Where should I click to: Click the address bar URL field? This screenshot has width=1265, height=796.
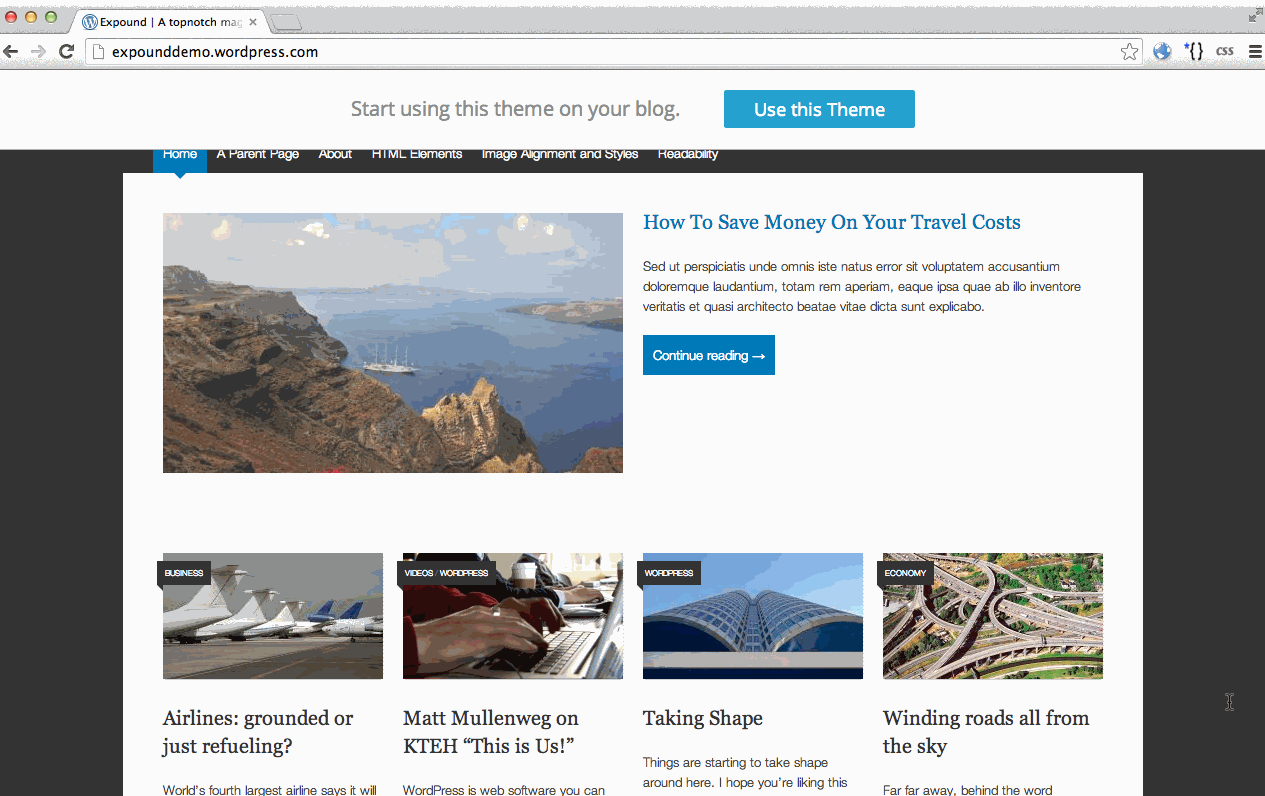click(x=600, y=52)
